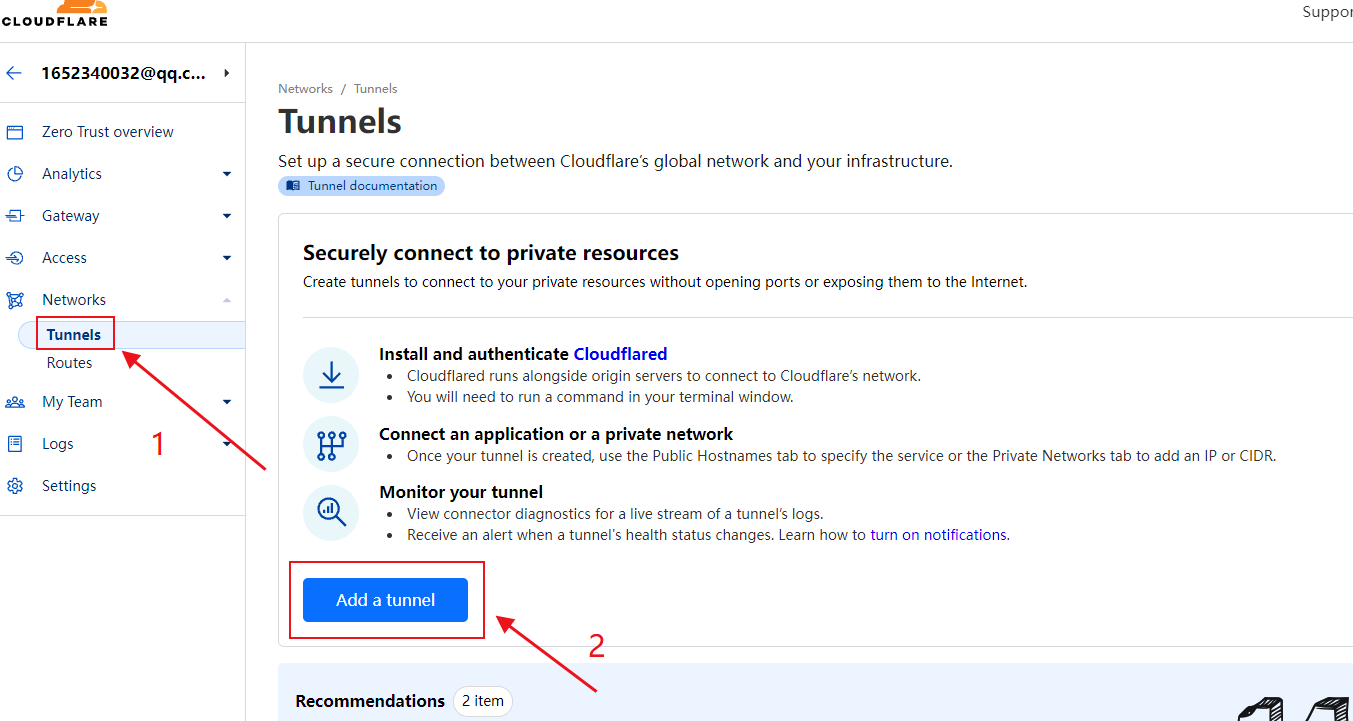1353x721 pixels.
Task: Click the Gateway icon
Action: (x=15, y=216)
